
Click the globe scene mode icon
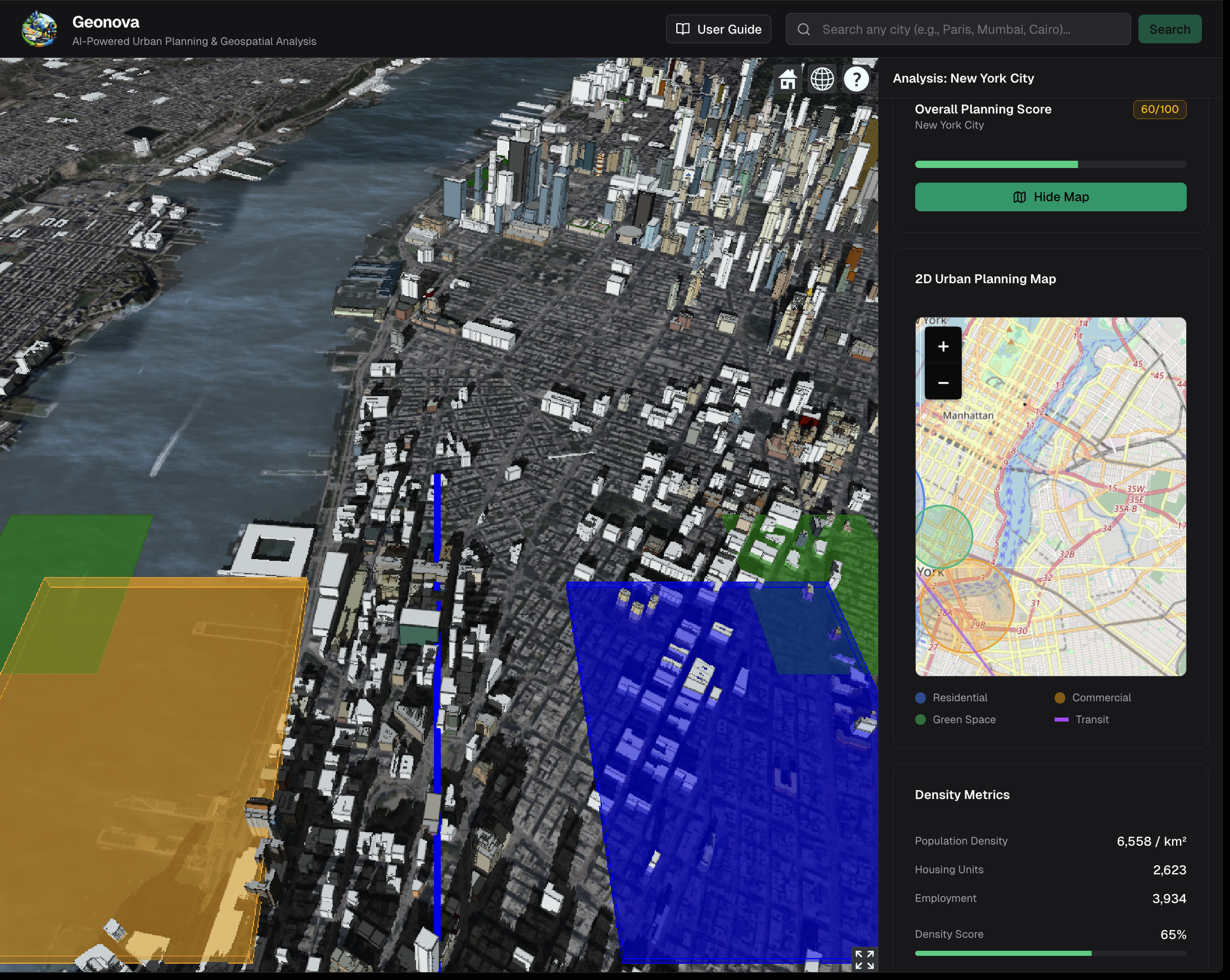point(821,79)
